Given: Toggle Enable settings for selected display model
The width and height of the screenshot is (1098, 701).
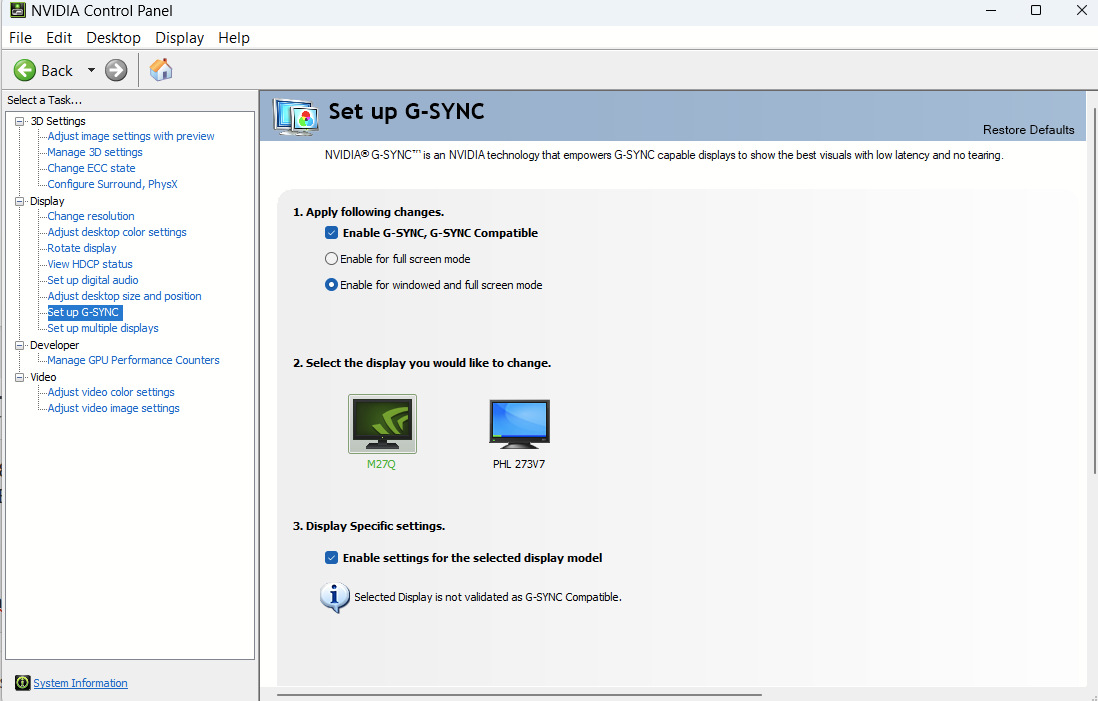Looking at the screenshot, I should point(332,558).
